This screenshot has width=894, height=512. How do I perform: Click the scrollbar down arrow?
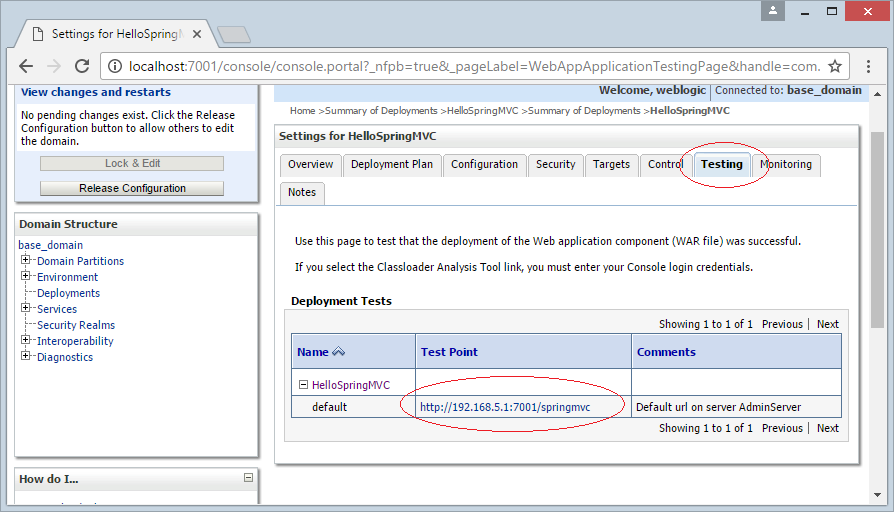(x=877, y=495)
